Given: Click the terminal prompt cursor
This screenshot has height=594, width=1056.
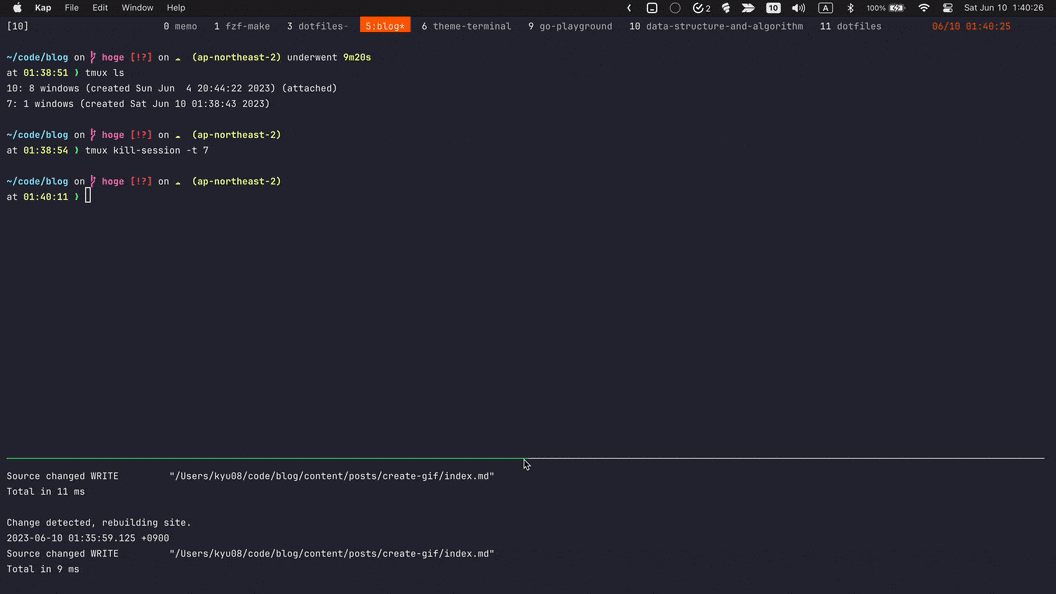Looking at the screenshot, I should tap(88, 196).
